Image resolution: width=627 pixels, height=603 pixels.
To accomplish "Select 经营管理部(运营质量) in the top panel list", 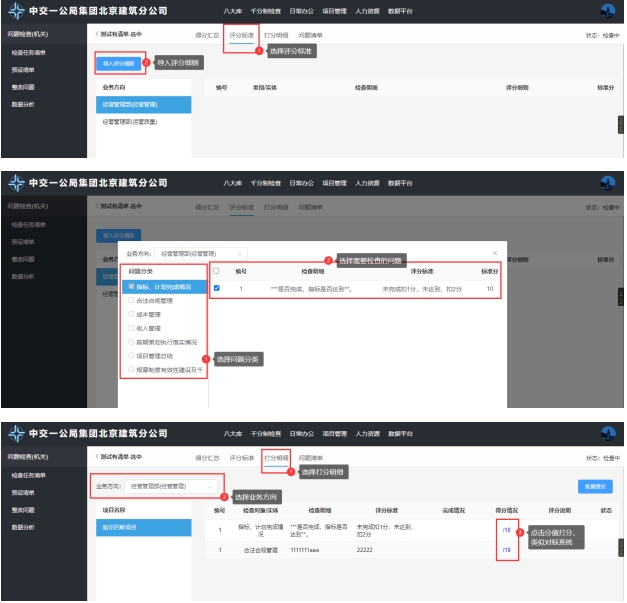I will pyautogui.click(x=135, y=123).
